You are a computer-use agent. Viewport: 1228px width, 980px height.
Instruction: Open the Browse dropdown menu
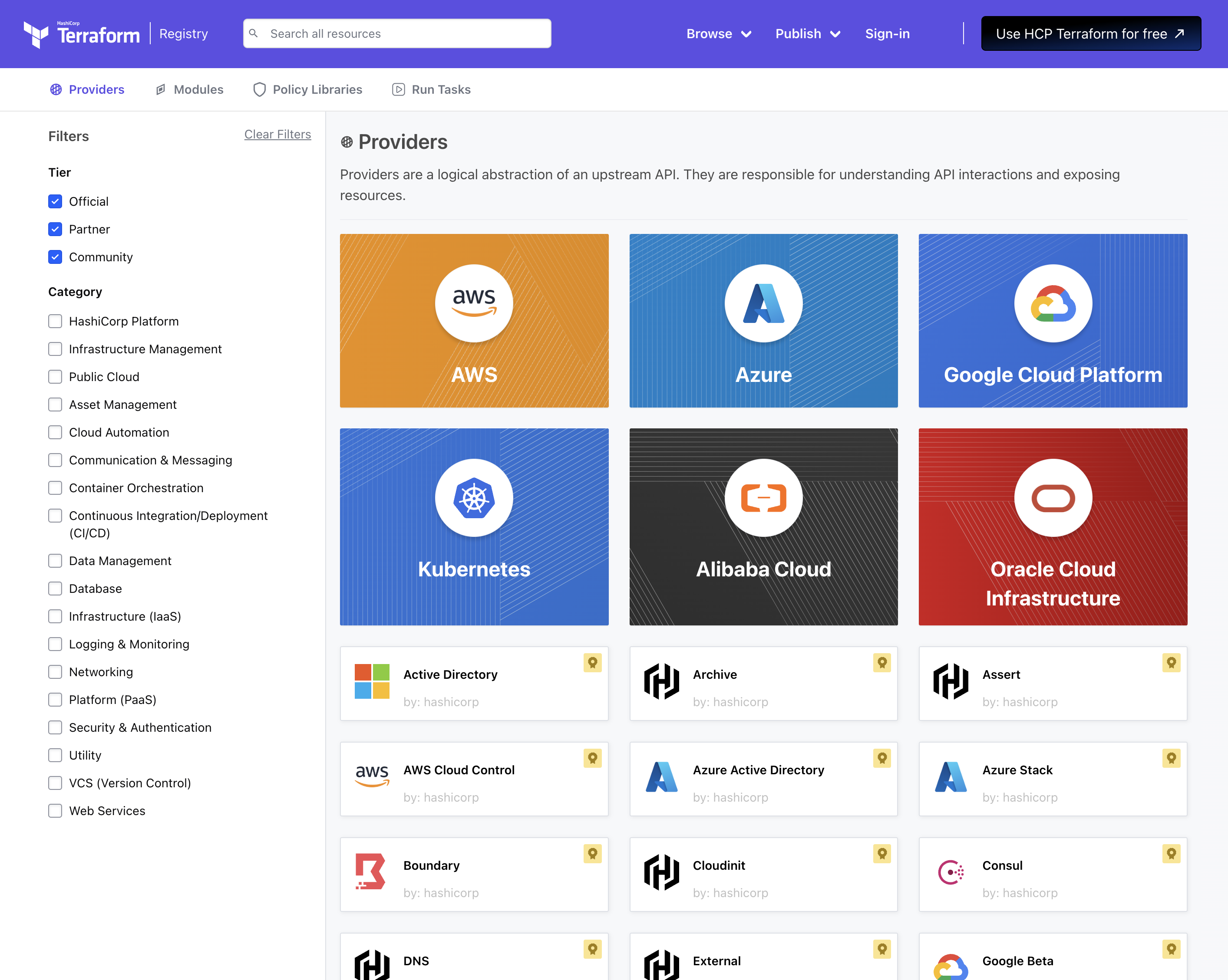[x=719, y=33]
